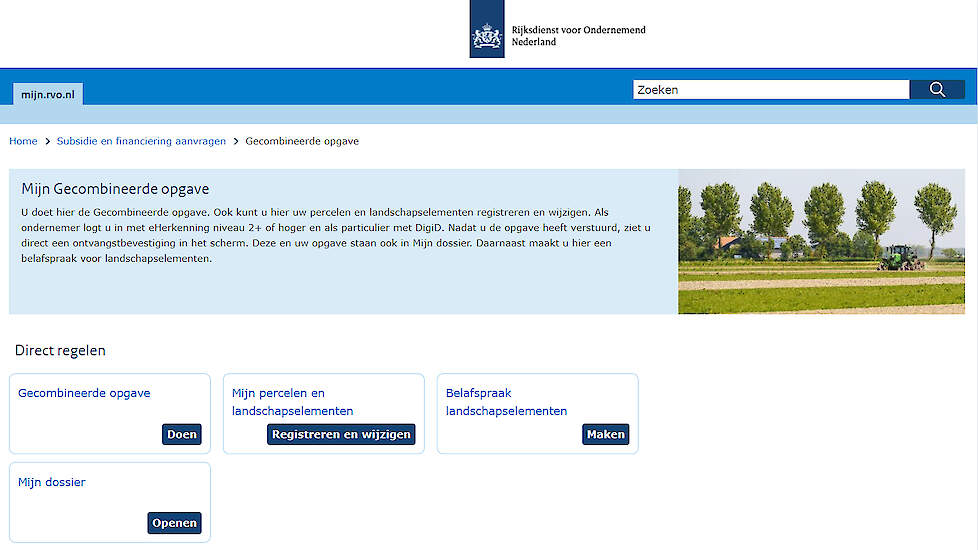This screenshot has height=550, width=978.
Task: Go to Home in breadcrumb
Action: [x=23, y=141]
